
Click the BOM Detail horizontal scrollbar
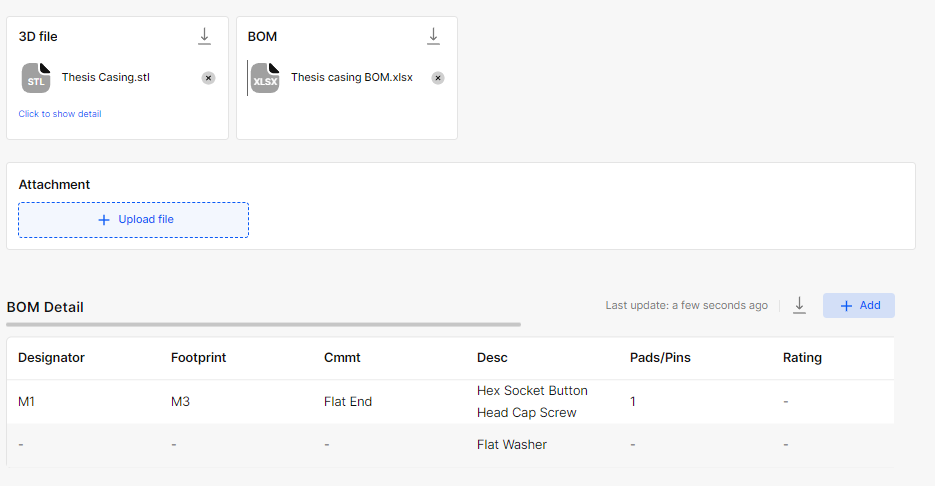264,324
